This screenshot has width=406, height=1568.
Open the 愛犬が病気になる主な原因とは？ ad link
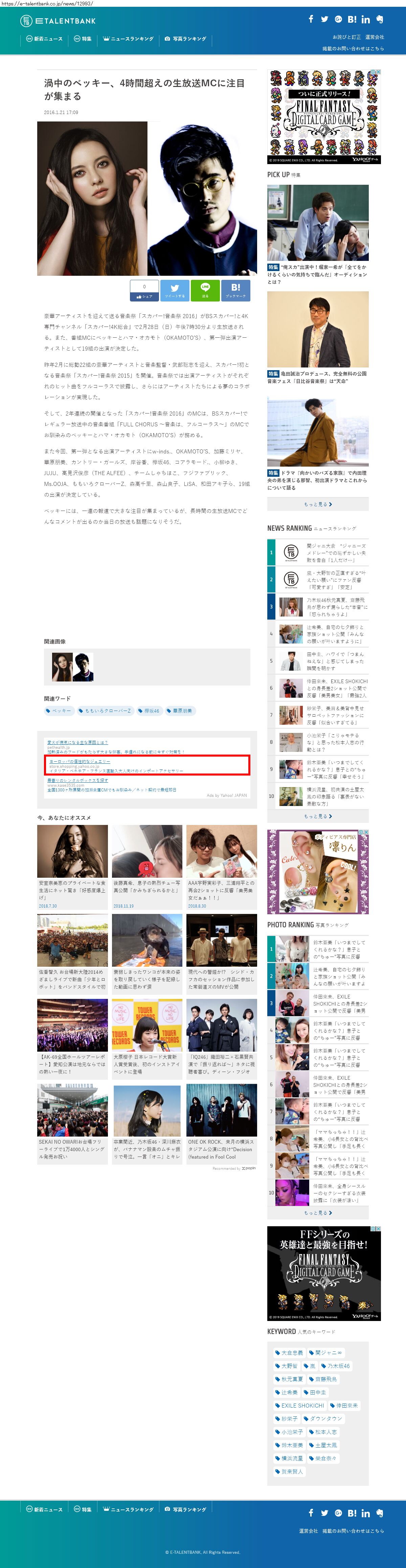[77, 743]
